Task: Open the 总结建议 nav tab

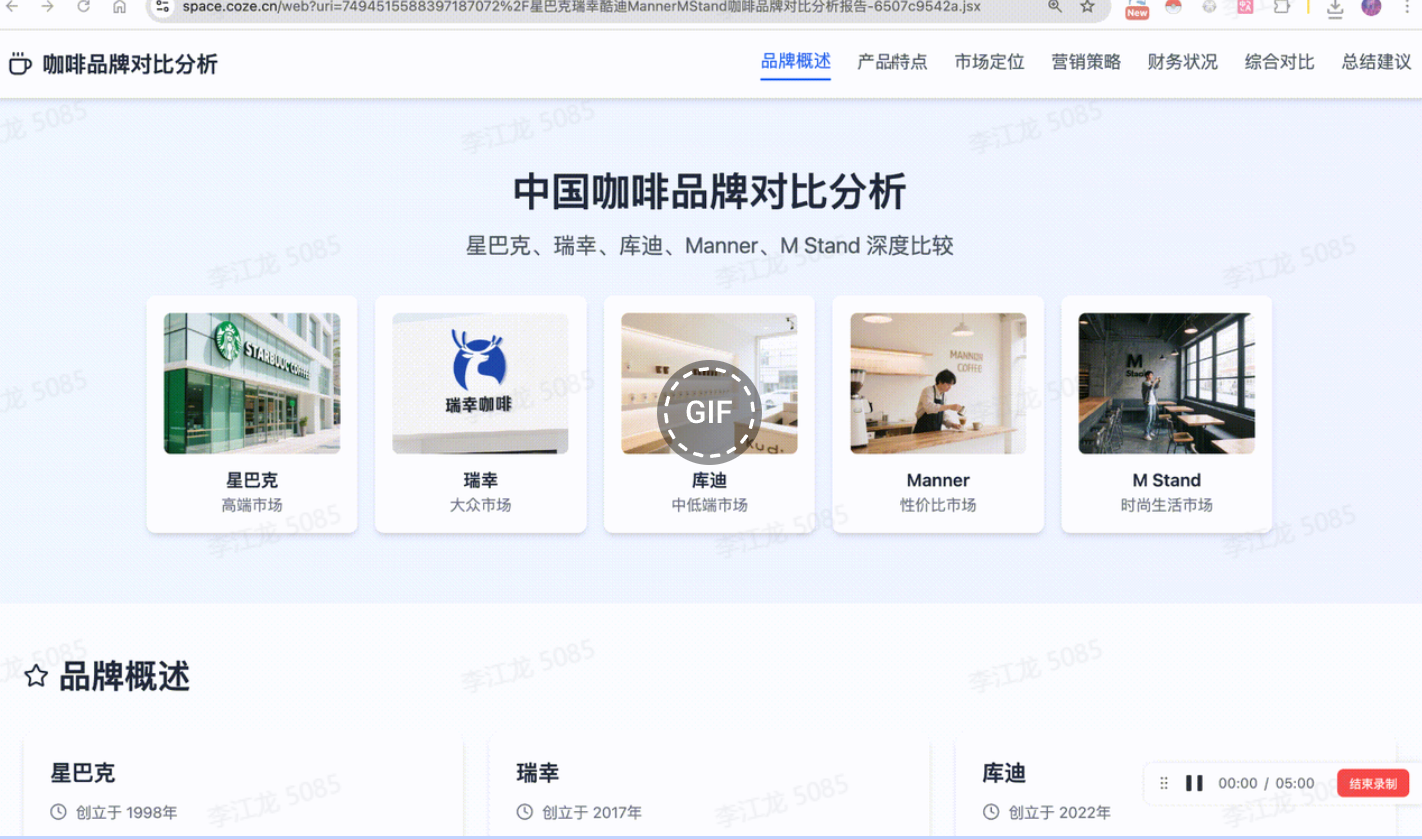Action: 1377,62
